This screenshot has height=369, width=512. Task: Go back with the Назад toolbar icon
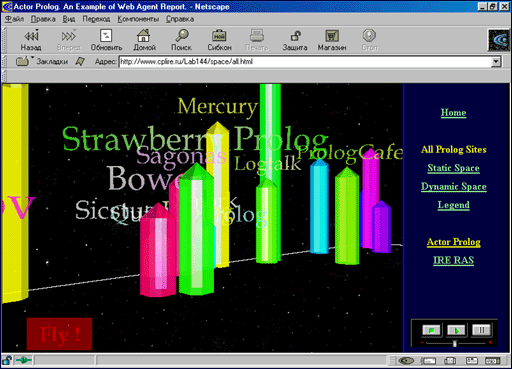pos(31,40)
